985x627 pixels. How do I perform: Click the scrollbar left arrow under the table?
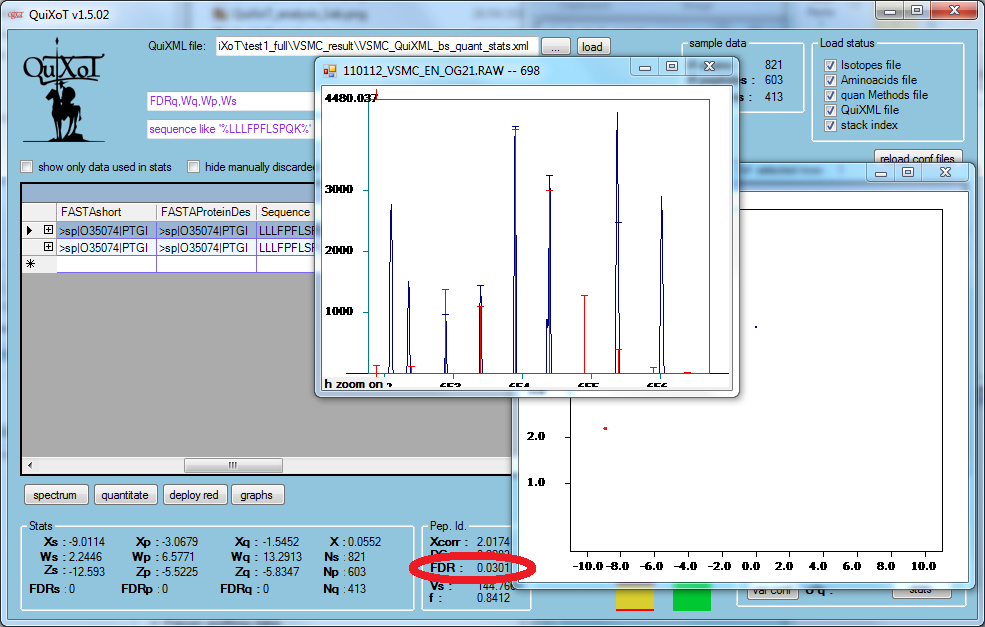(29, 465)
